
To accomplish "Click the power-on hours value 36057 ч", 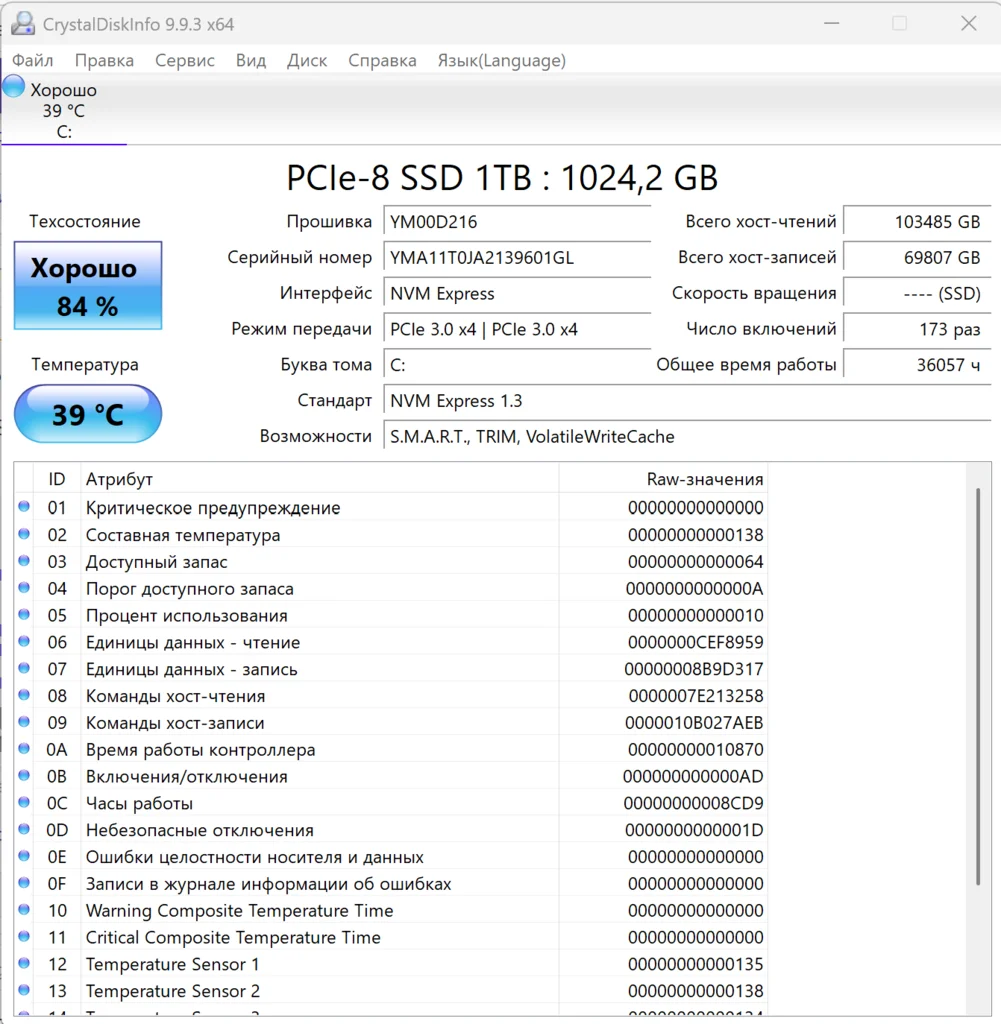I will (x=917, y=365).
